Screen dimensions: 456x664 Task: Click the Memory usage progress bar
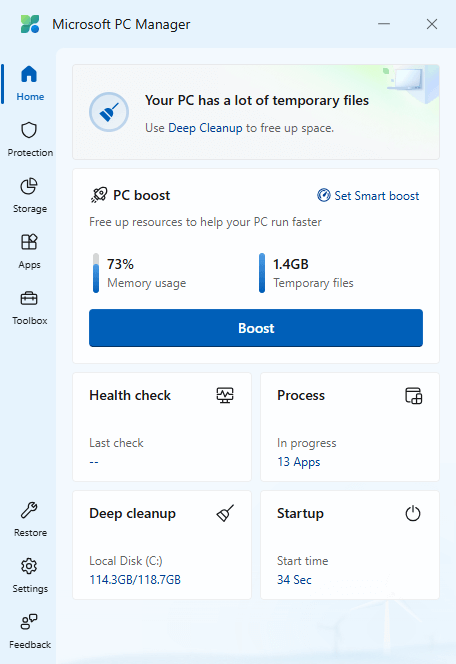pos(96,273)
